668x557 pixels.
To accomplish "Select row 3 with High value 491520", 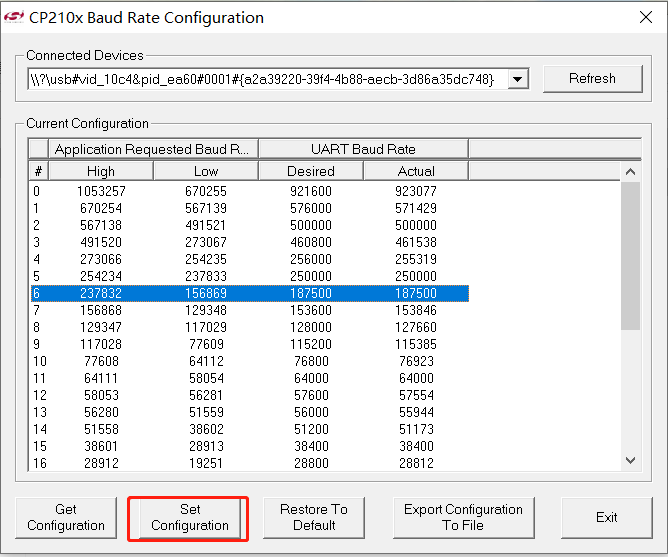I will click(250, 242).
